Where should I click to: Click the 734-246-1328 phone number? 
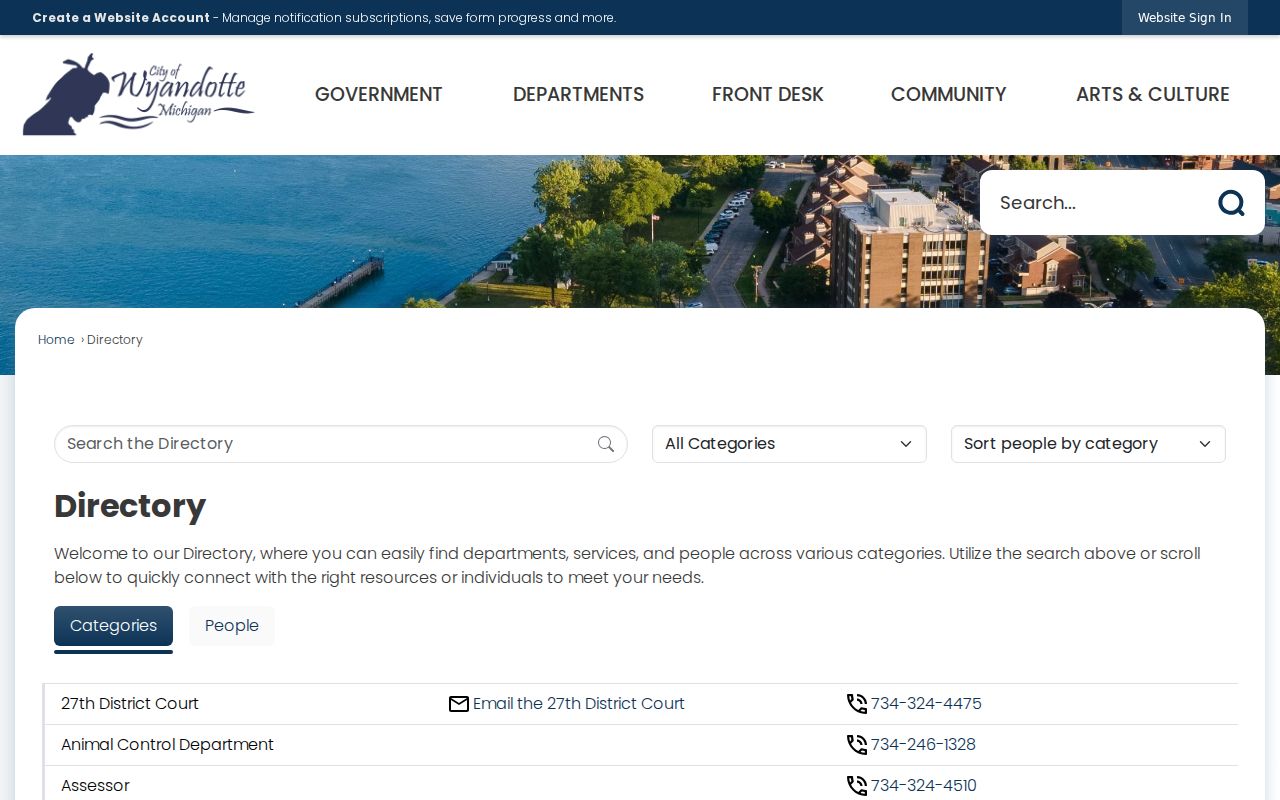[x=923, y=745]
